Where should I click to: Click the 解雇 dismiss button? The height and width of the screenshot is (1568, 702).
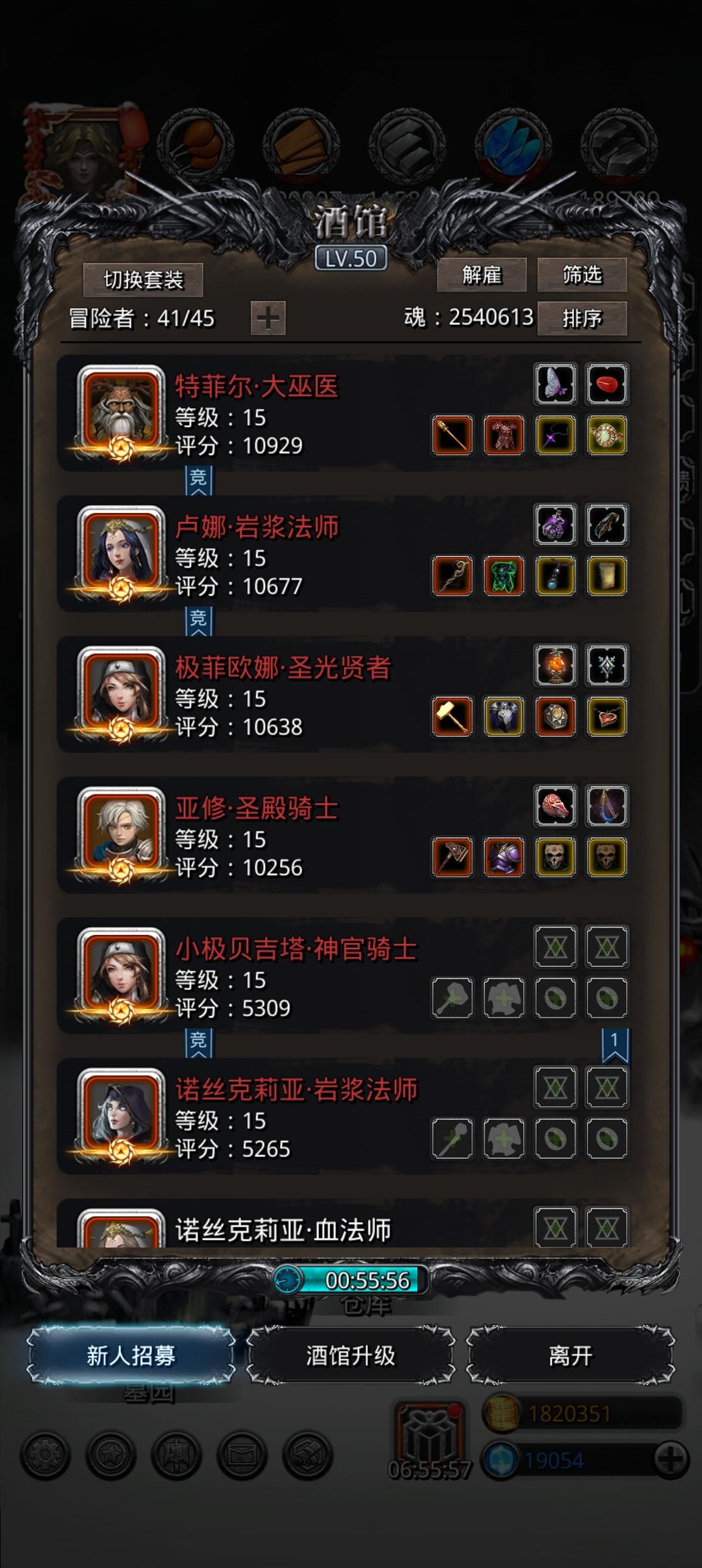482,275
